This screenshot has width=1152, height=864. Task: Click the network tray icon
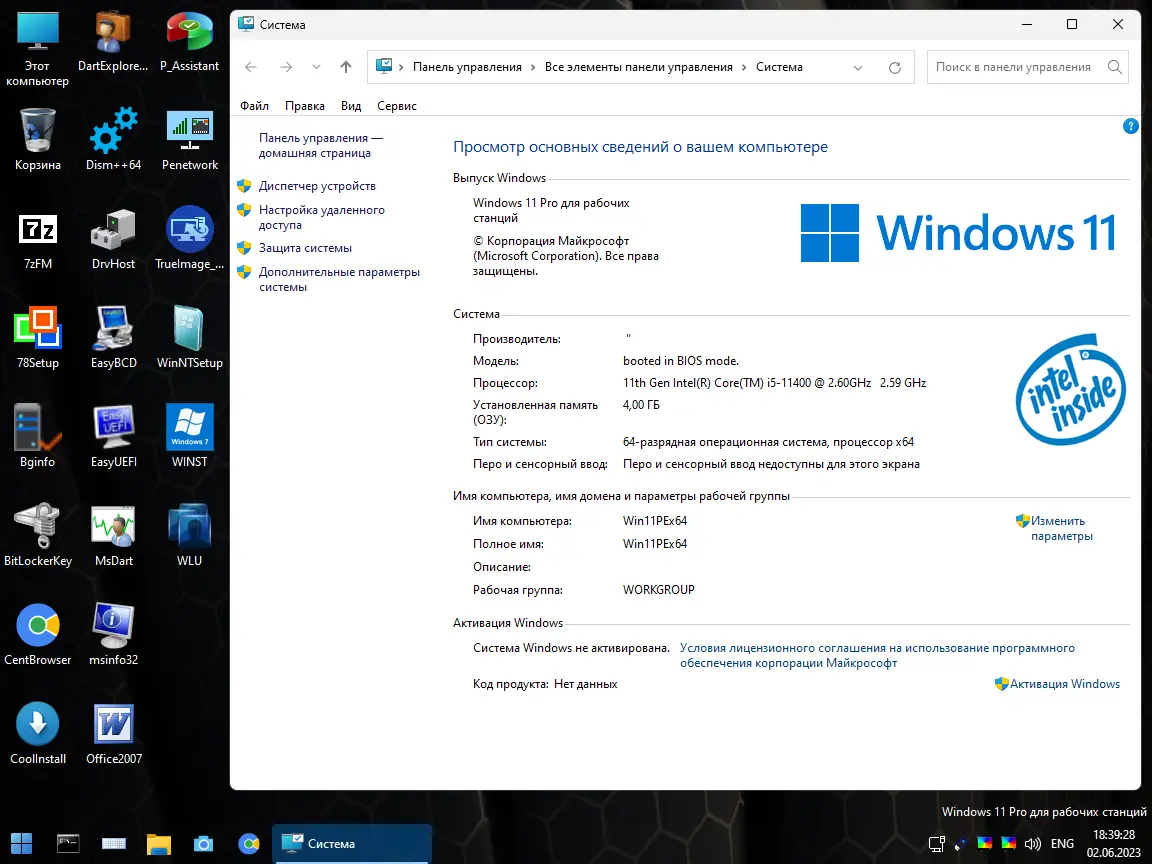click(x=937, y=843)
